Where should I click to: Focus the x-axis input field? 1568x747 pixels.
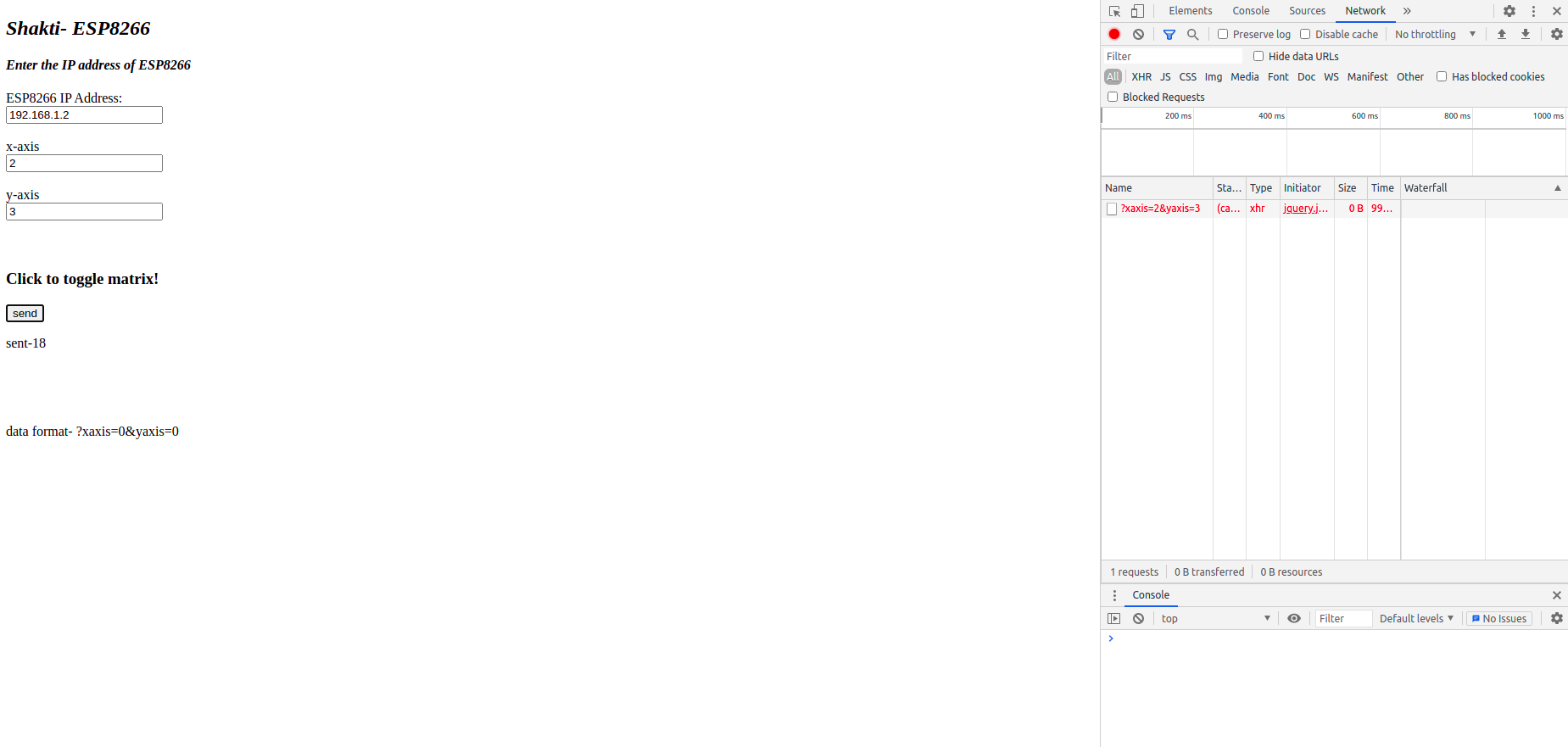(x=84, y=164)
